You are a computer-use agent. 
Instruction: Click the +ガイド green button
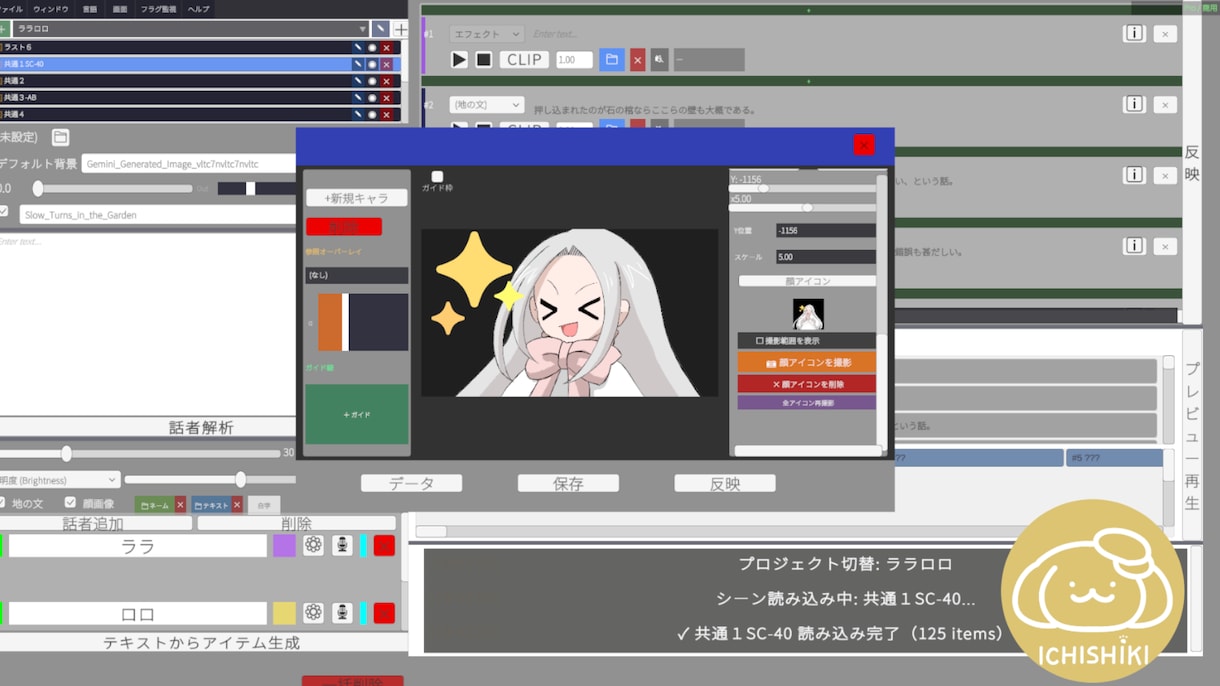click(x=357, y=414)
